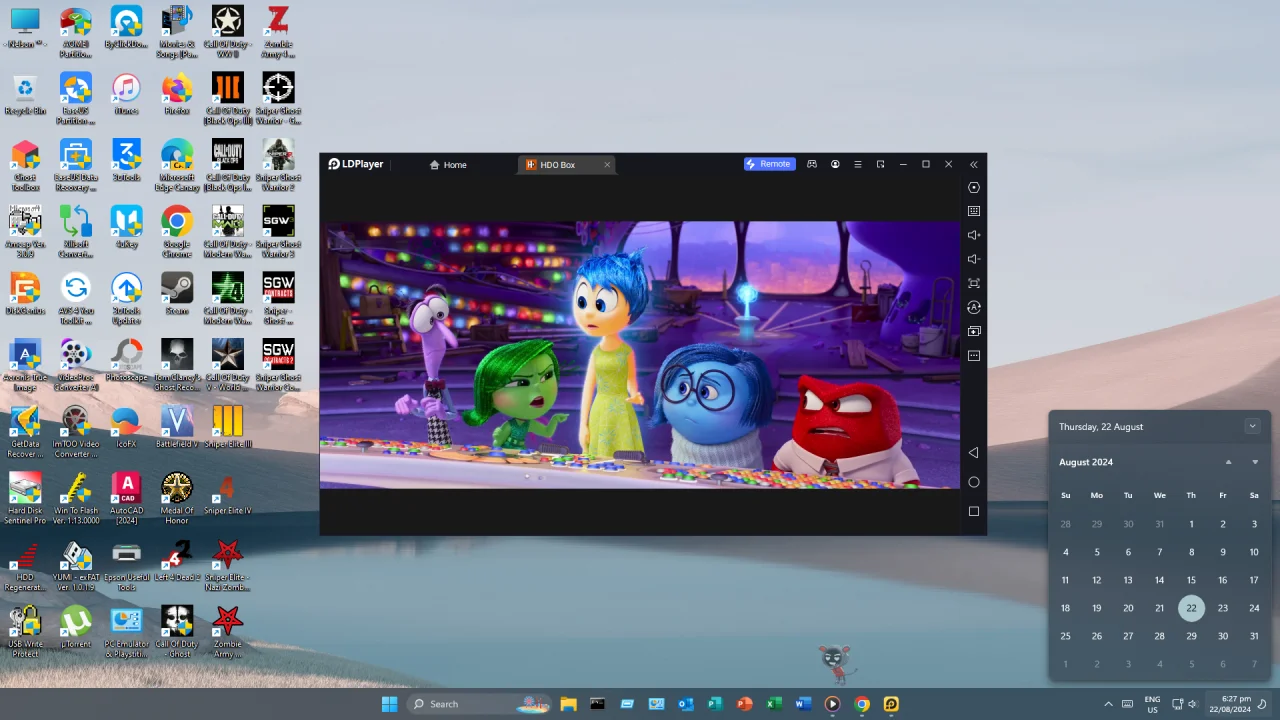Select the iTunes desktop shortcut

126,96
